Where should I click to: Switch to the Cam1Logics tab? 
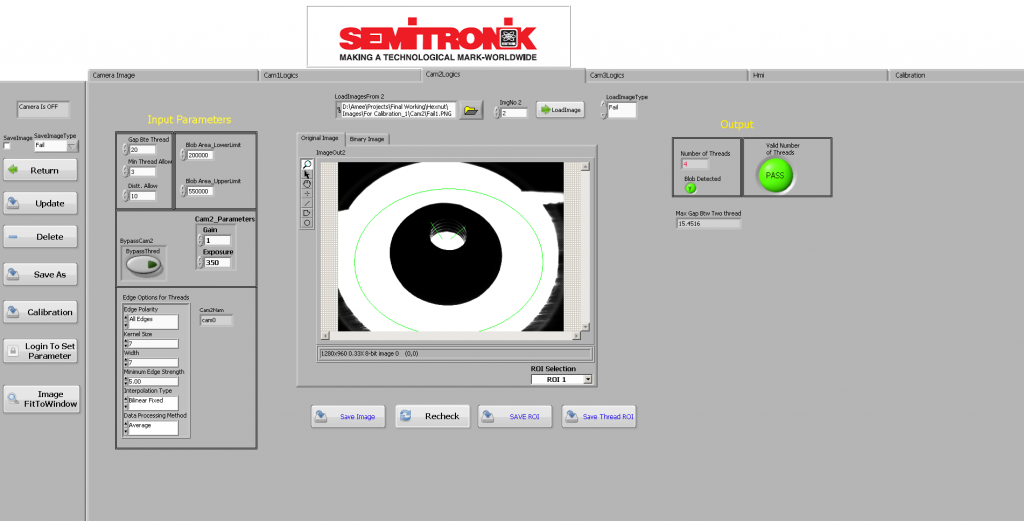click(340, 75)
